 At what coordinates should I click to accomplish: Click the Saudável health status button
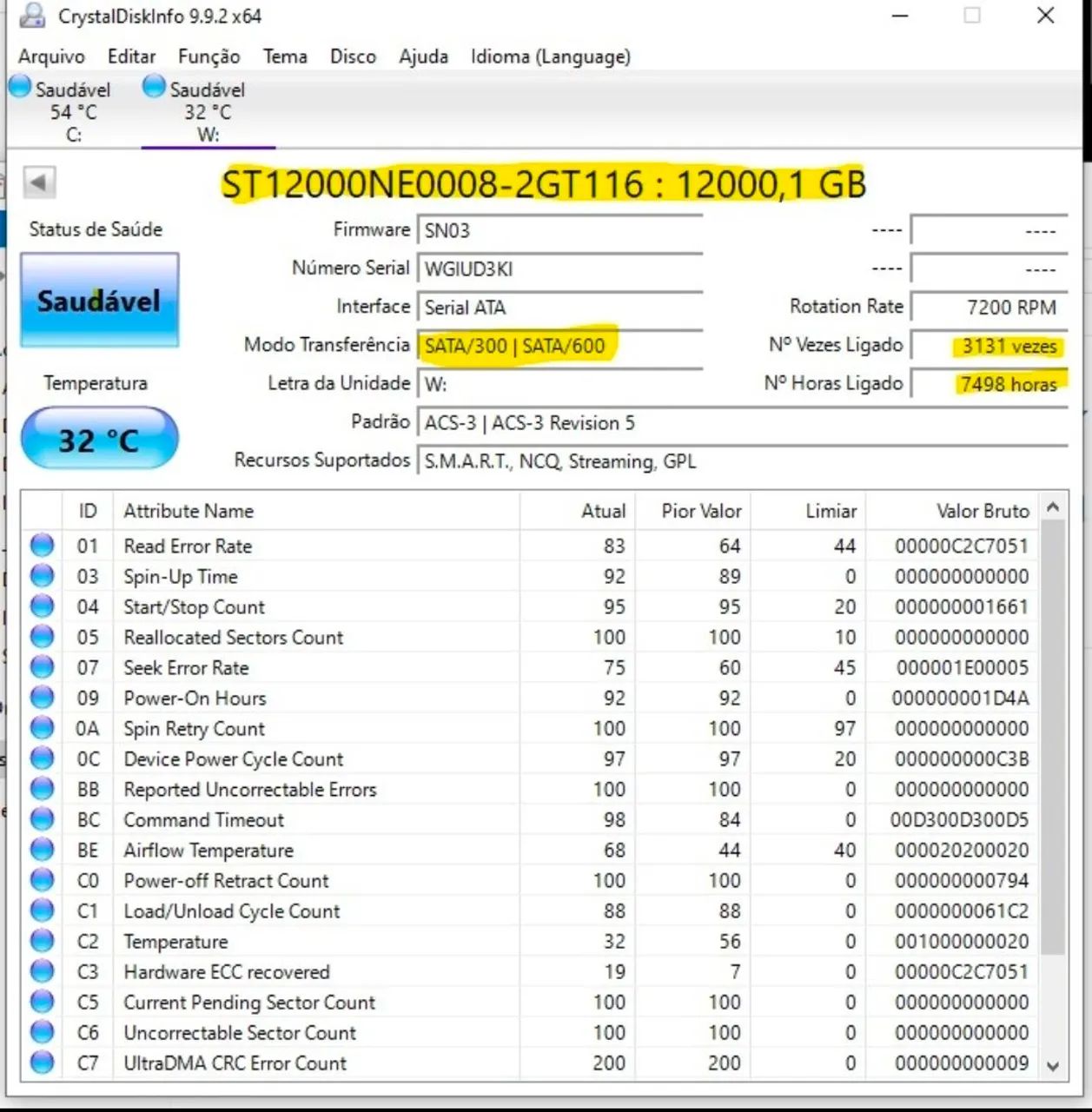99,301
